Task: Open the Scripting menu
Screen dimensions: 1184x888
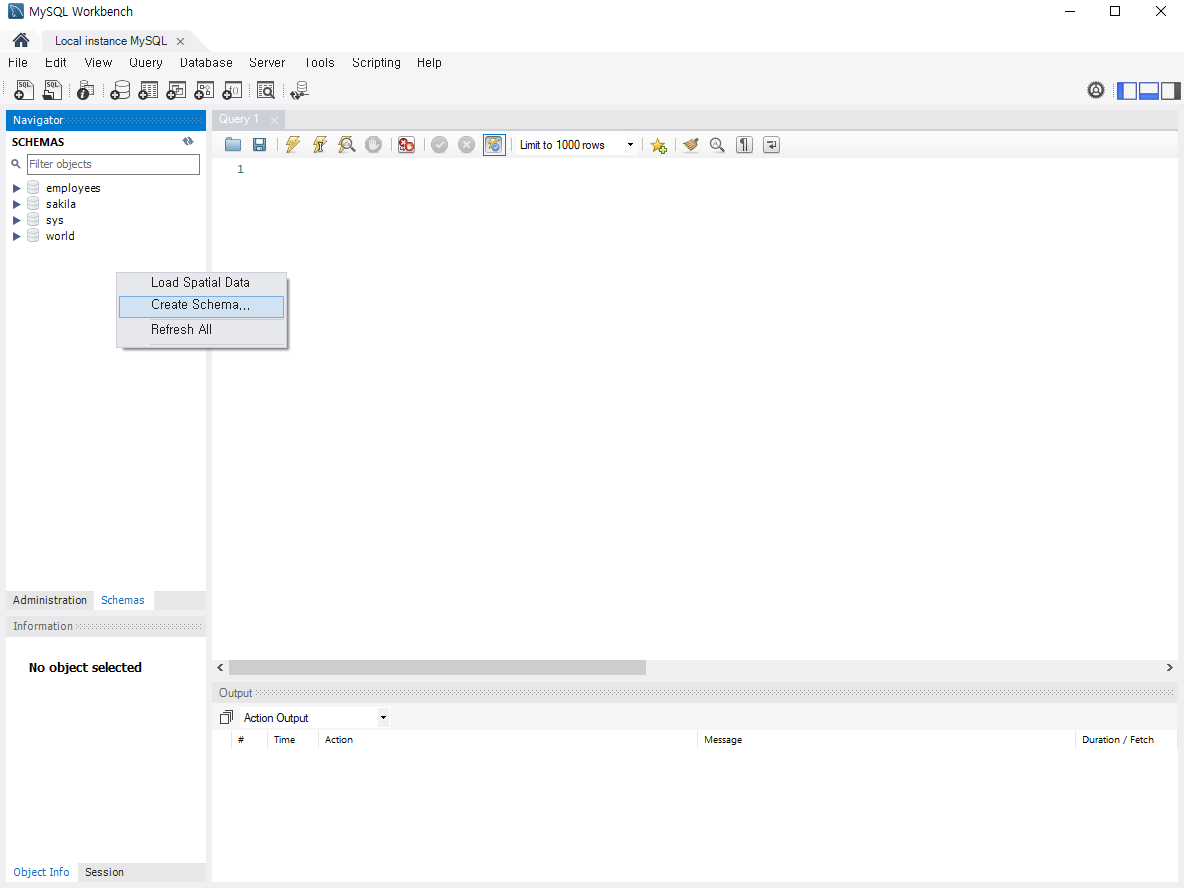Action: (376, 63)
